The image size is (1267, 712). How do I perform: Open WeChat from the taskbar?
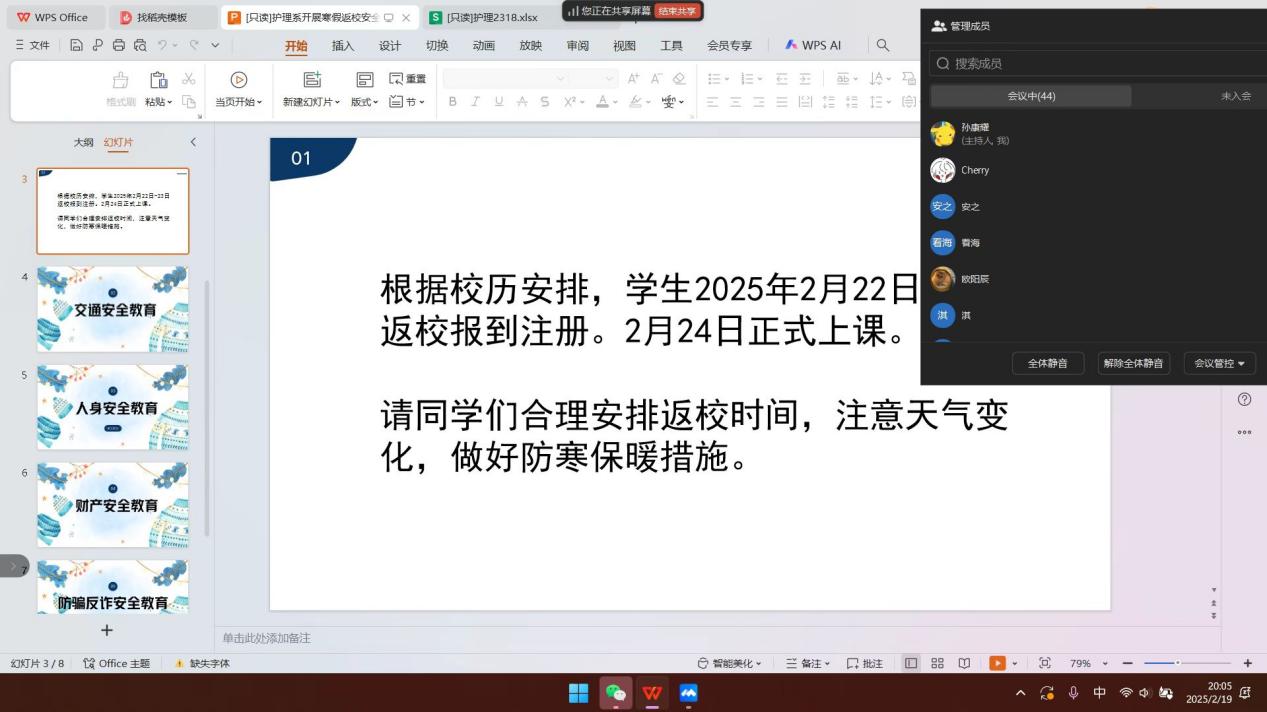[616, 693]
